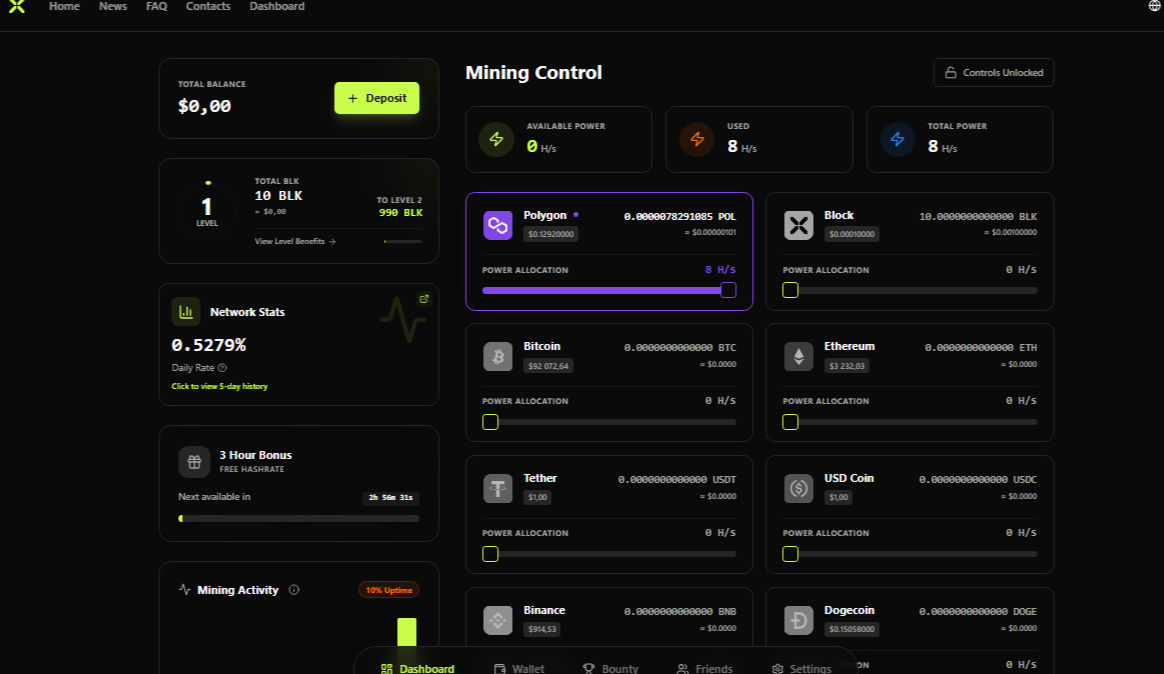The image size is (1164, 674).
Task: Click the Block power allocation slider handle
Action: click(790, 290)
